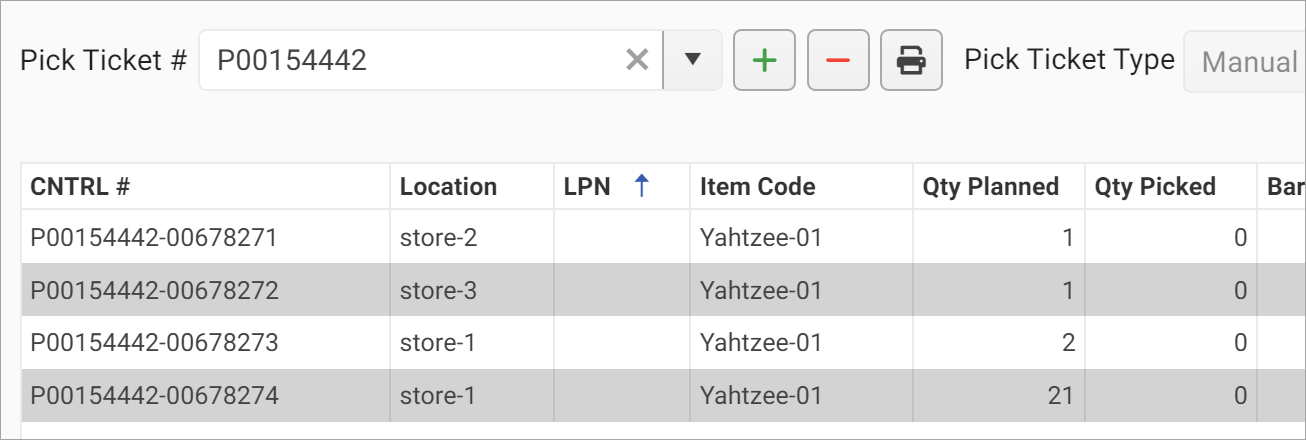Expand the Pick Ticket # dropdown arrow

pos(692,61)
